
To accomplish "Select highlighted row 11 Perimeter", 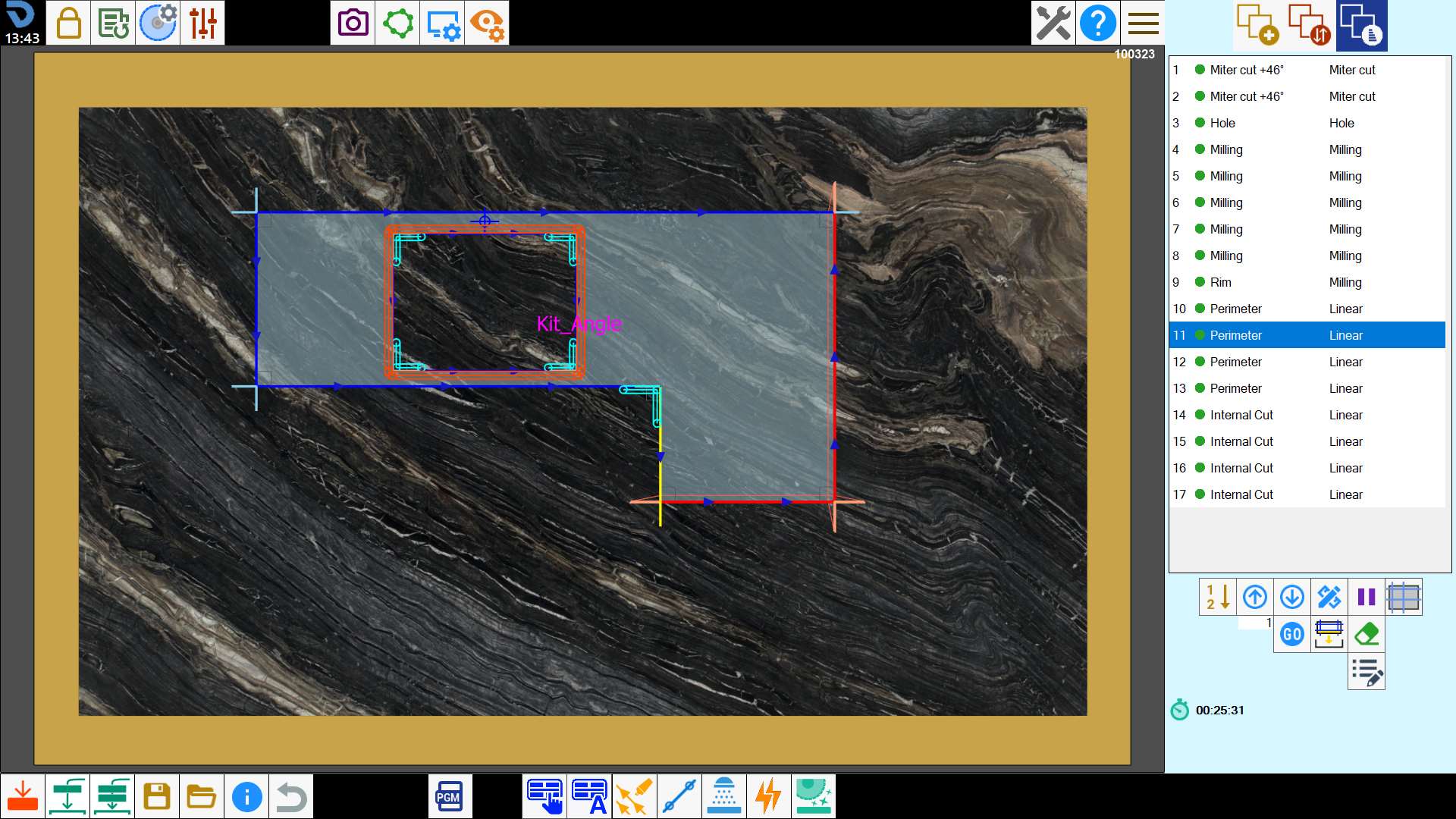I will (x=1307, y=335).
